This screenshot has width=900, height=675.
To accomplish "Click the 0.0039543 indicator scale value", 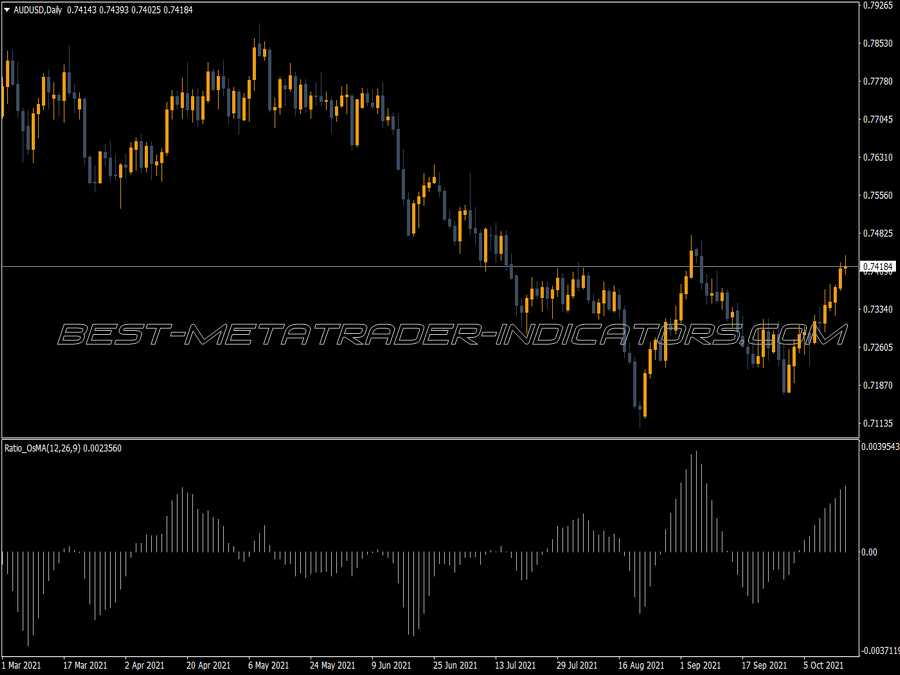I will click(881, 447).
